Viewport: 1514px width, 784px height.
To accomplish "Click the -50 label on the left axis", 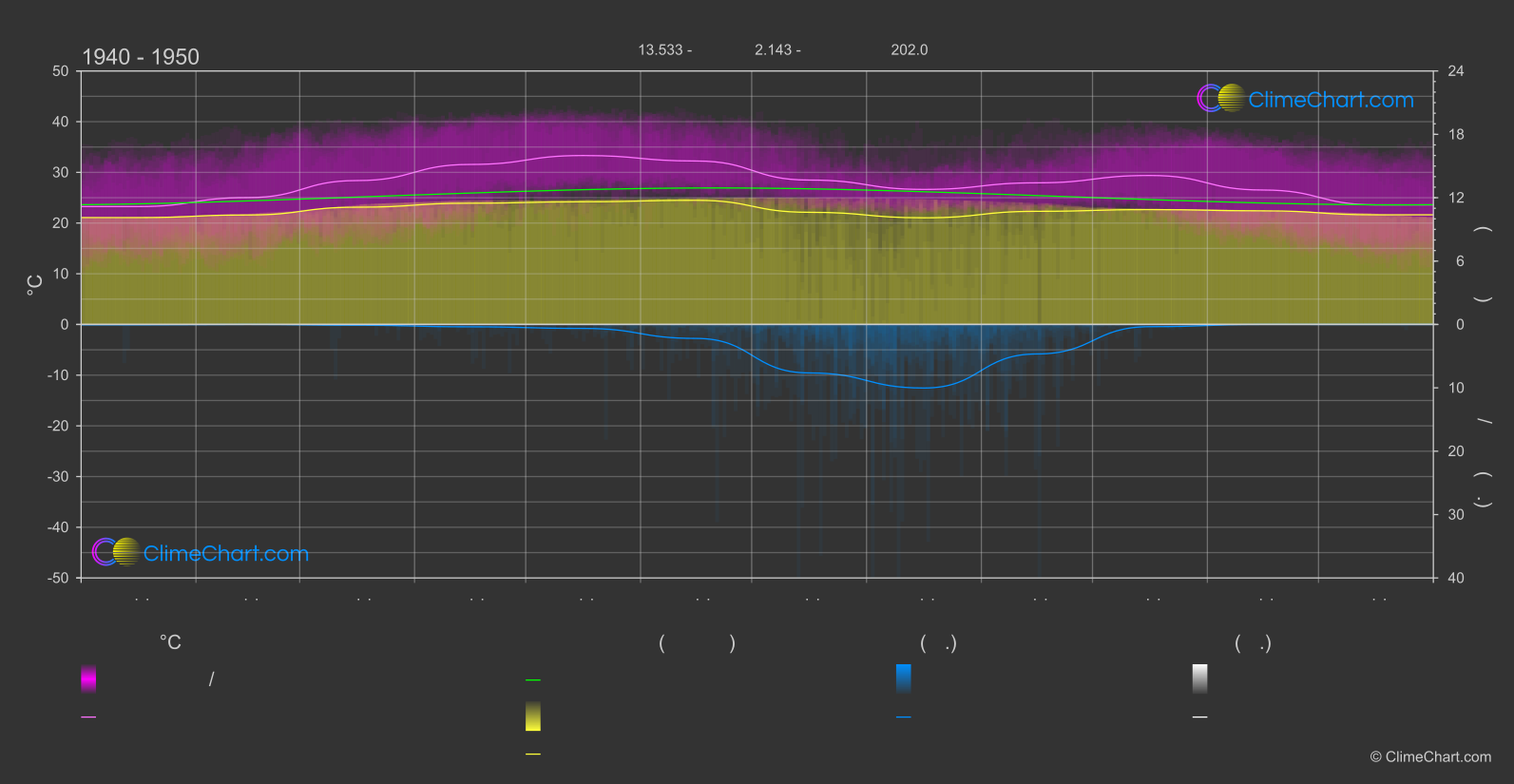I will click(x=58, y=578).
